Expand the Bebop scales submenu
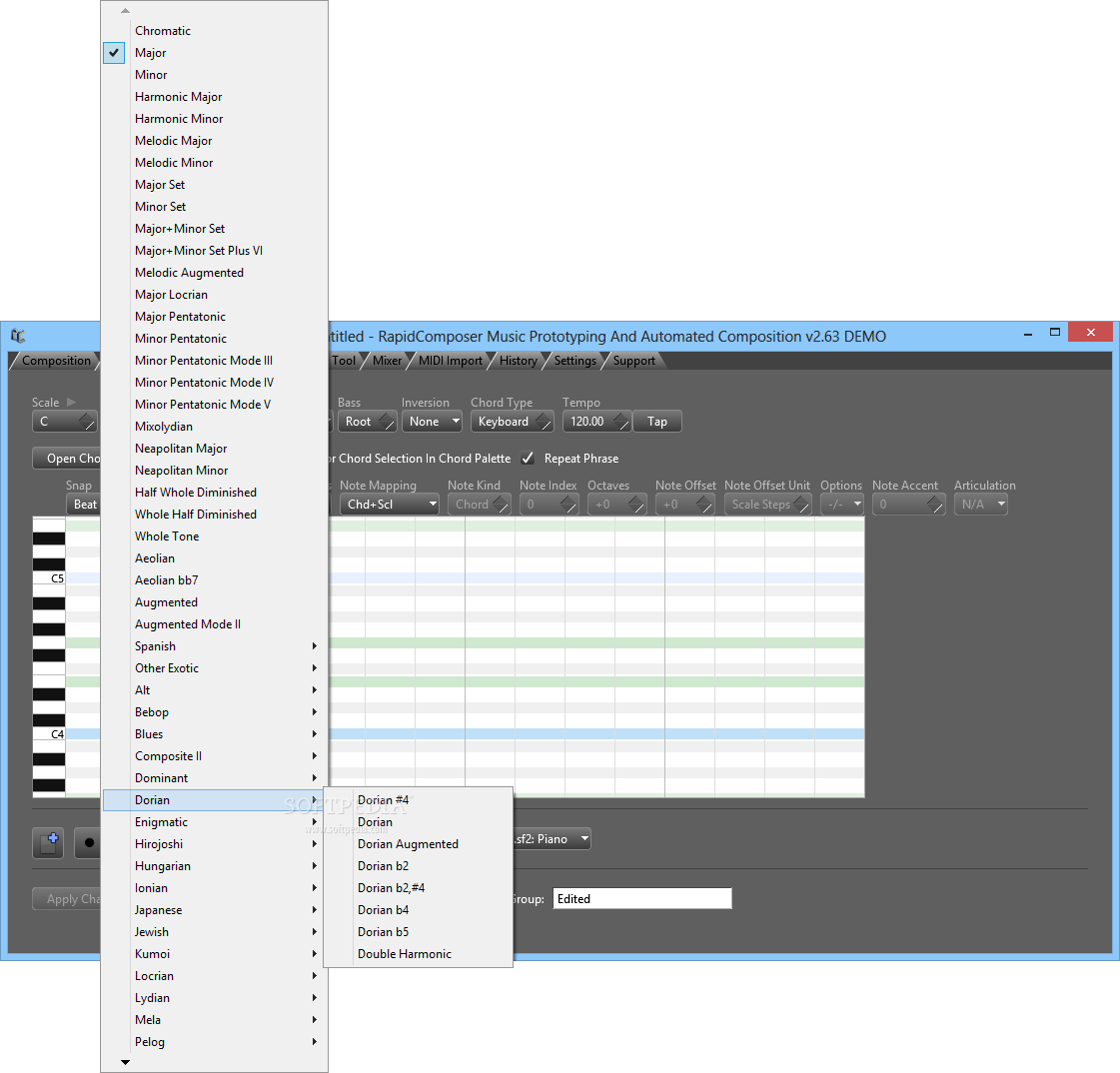This screenshot has width=1120, height=1073. [x=214, y=712]
